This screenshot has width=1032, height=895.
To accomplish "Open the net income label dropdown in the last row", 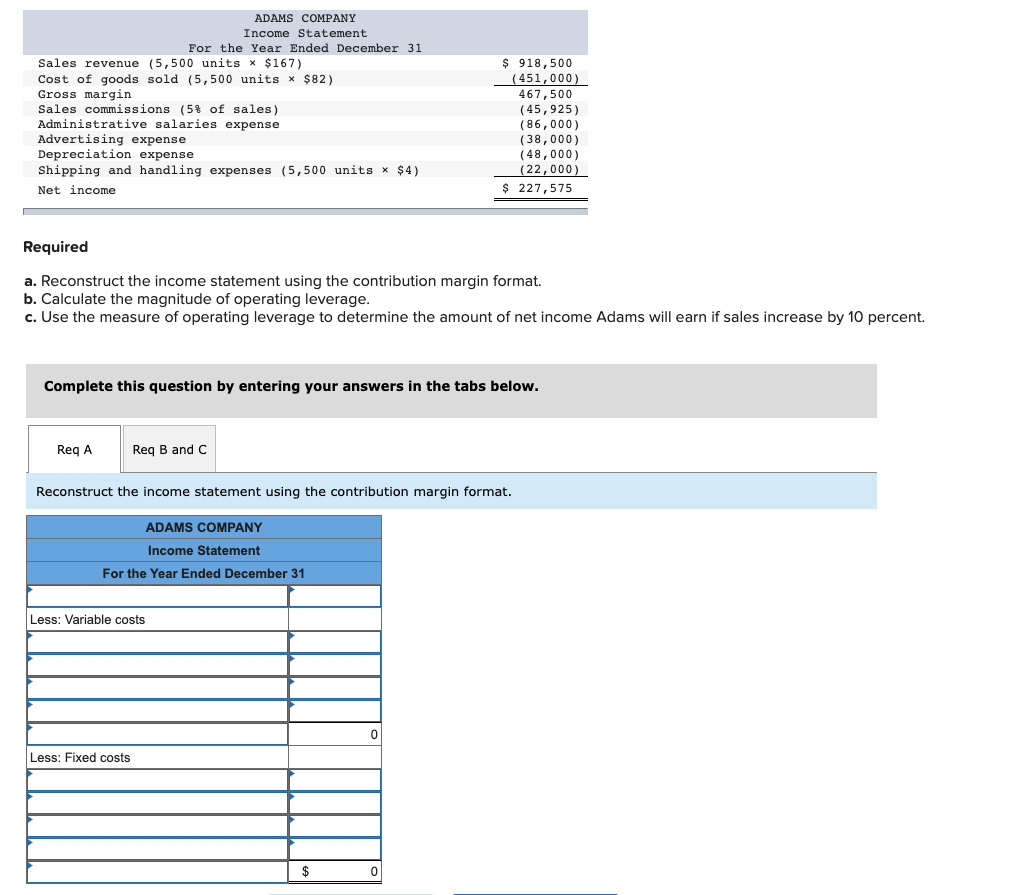I will (155, 871).
